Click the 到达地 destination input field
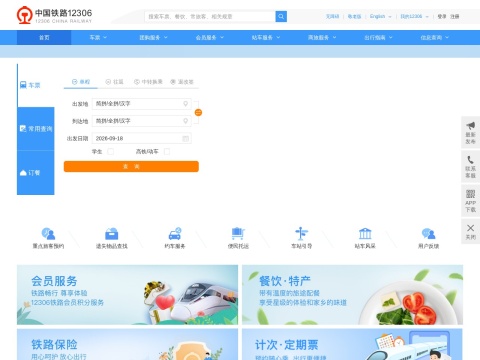Screen dimensions: 480x360 point(141,121)
